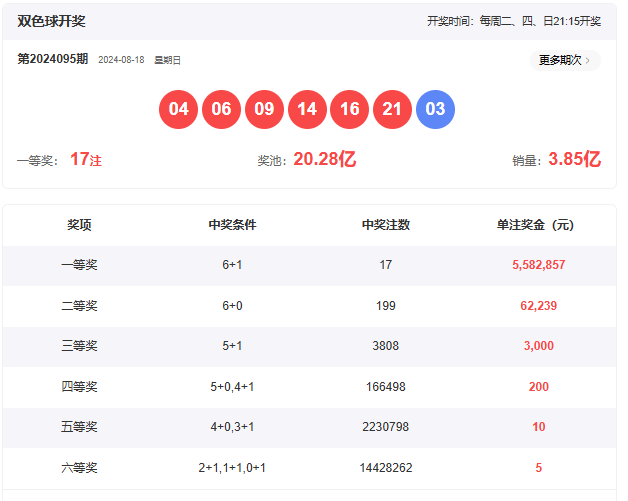Click the red ball numbered 04
Image resolution: width=628 pixels, height=501 pixels.
pyautogui.click(x=179, y=109)
